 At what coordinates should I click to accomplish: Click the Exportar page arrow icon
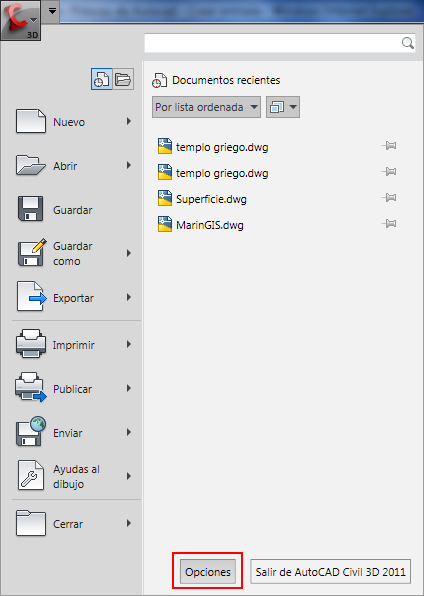(32, 296)
